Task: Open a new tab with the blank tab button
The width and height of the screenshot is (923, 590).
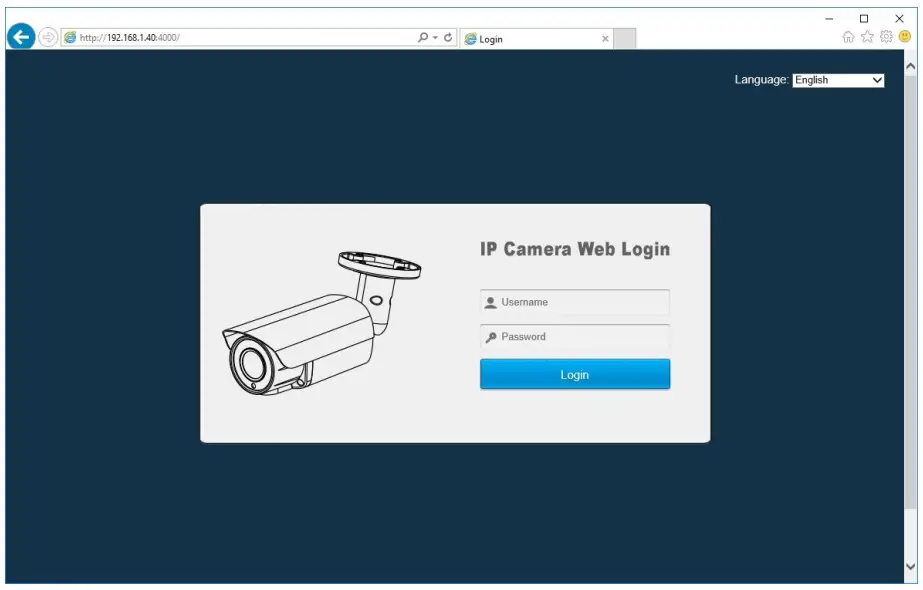Action: 625,39
